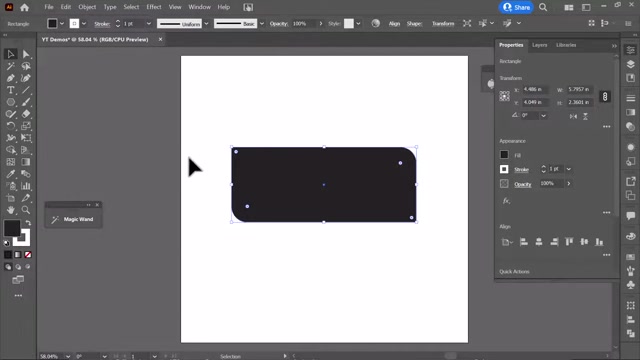Select the Ellipse shape tool
Viewport: 640px width, 360px height.
click(11, 102)
